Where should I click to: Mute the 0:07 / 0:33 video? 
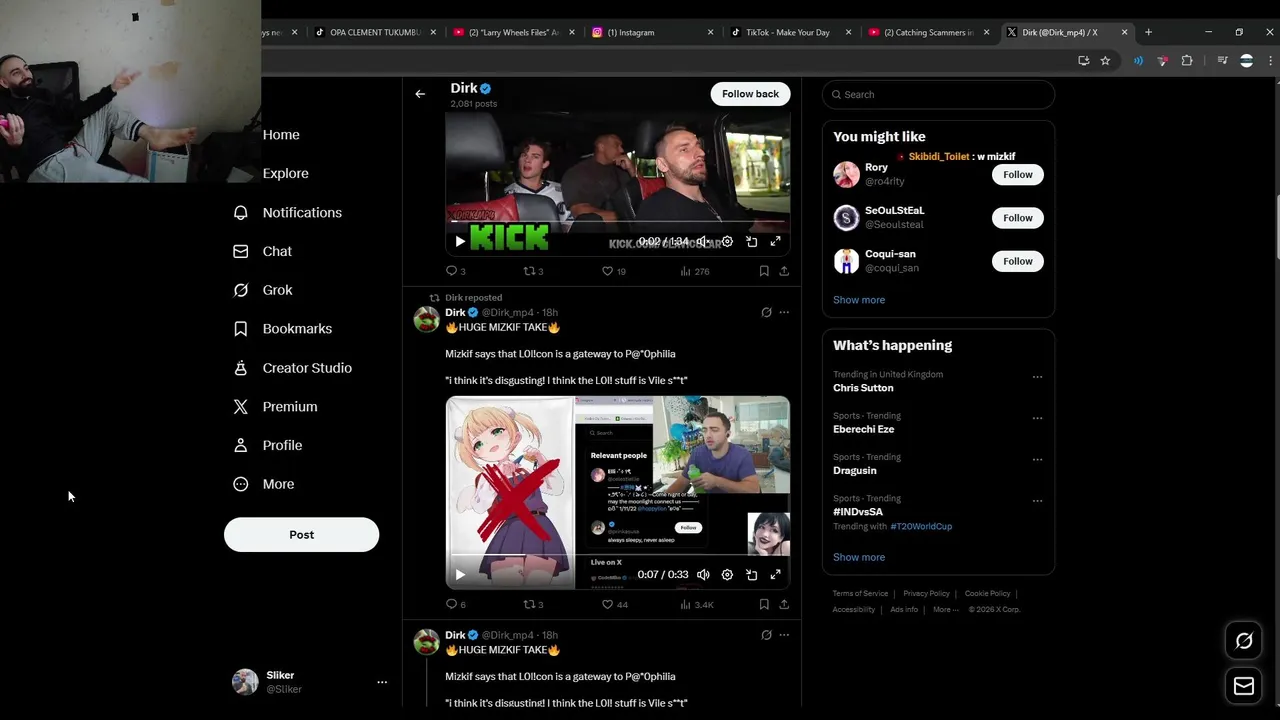click(703, 575)
